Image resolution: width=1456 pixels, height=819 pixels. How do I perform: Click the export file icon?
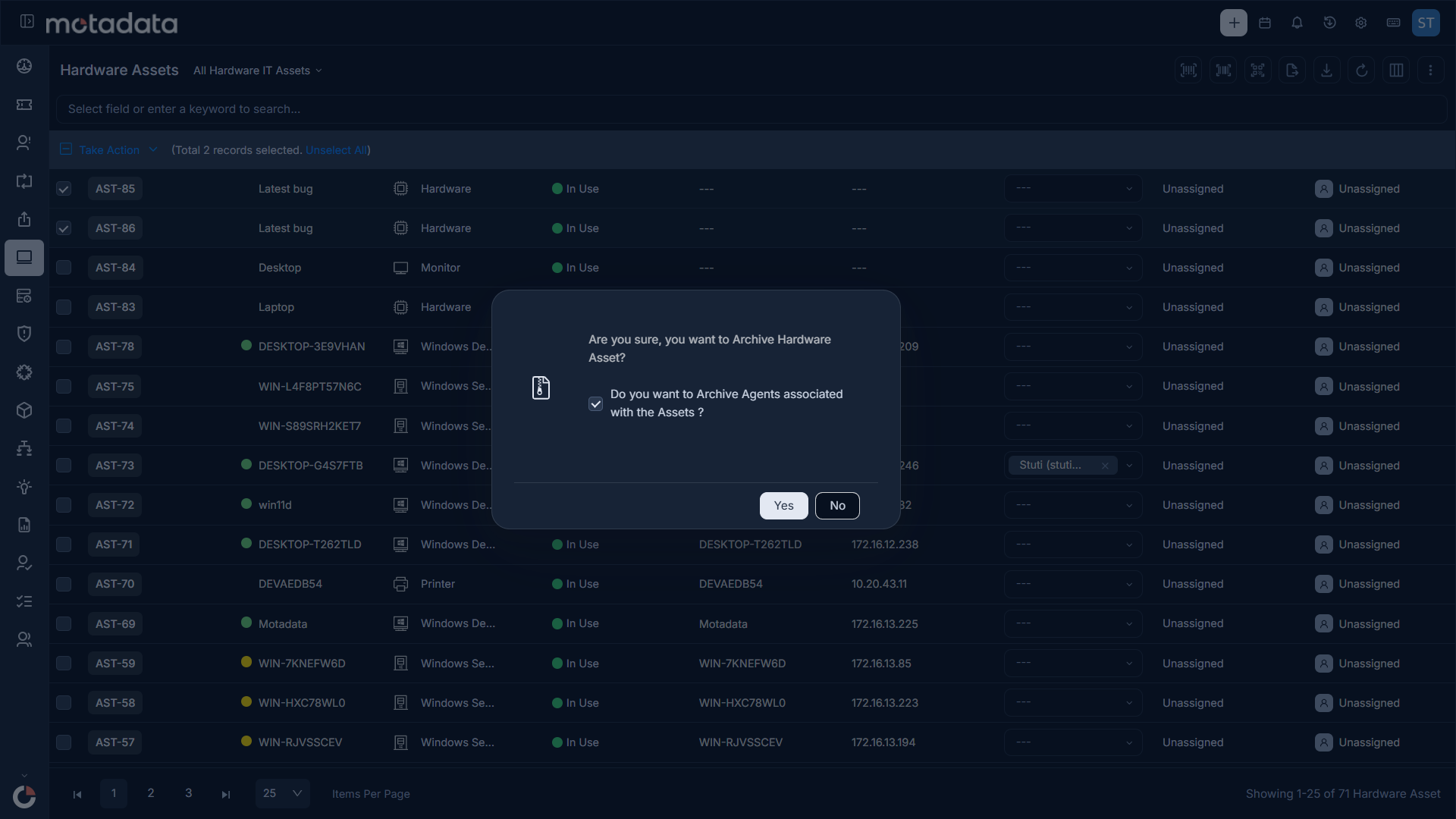pos(1292,71)
